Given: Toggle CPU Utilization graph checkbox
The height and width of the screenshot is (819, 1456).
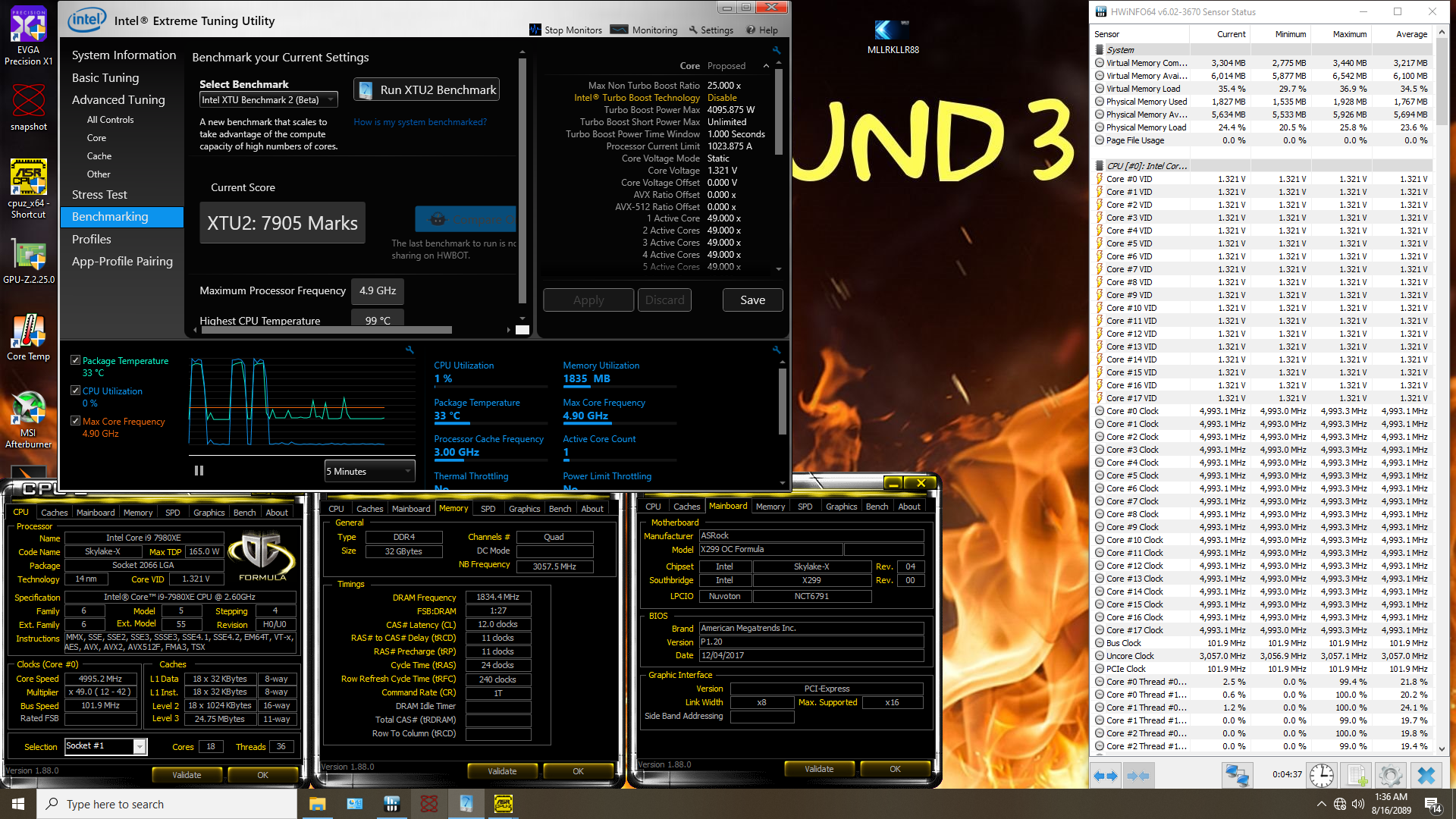Looking at the screenshot, I should coord(75,391).
